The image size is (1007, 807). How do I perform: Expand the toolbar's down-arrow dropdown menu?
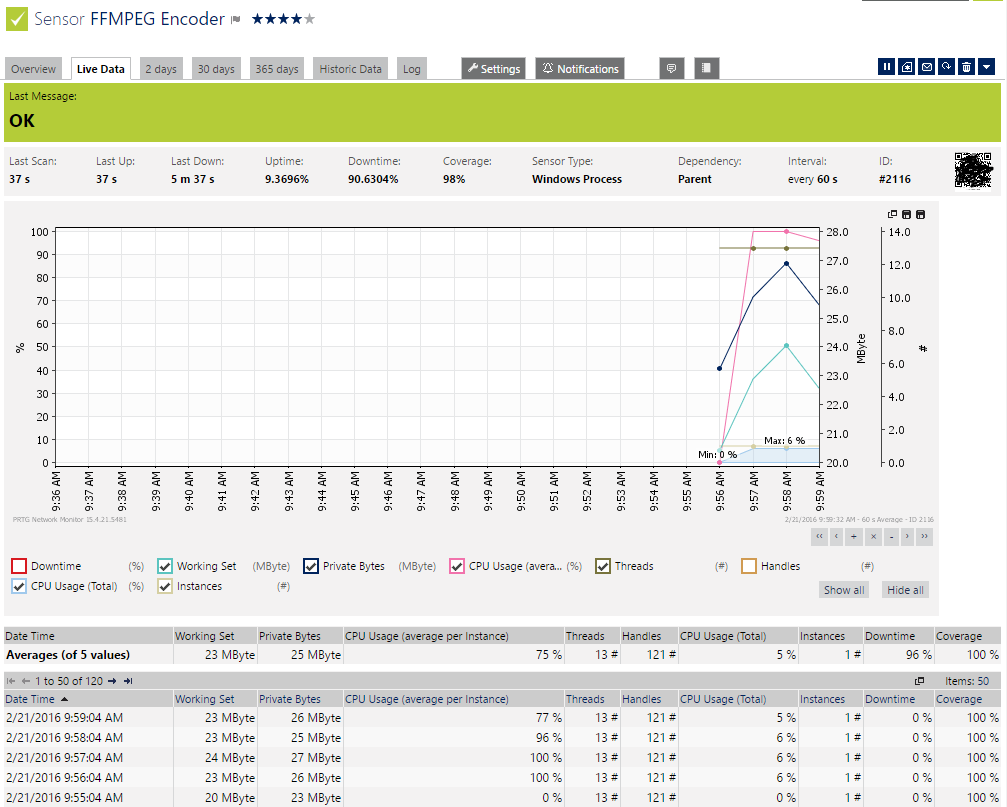(986, 67)
